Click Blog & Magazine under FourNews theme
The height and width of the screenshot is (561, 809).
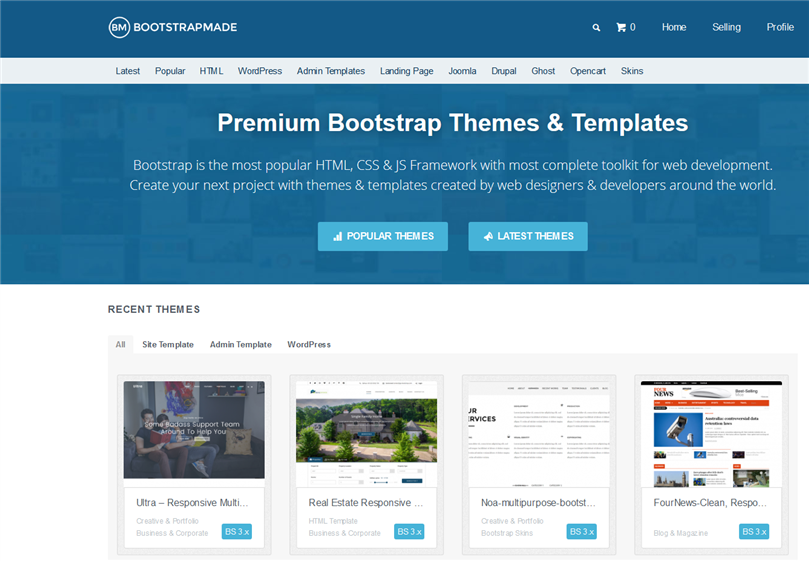point(681,533)
